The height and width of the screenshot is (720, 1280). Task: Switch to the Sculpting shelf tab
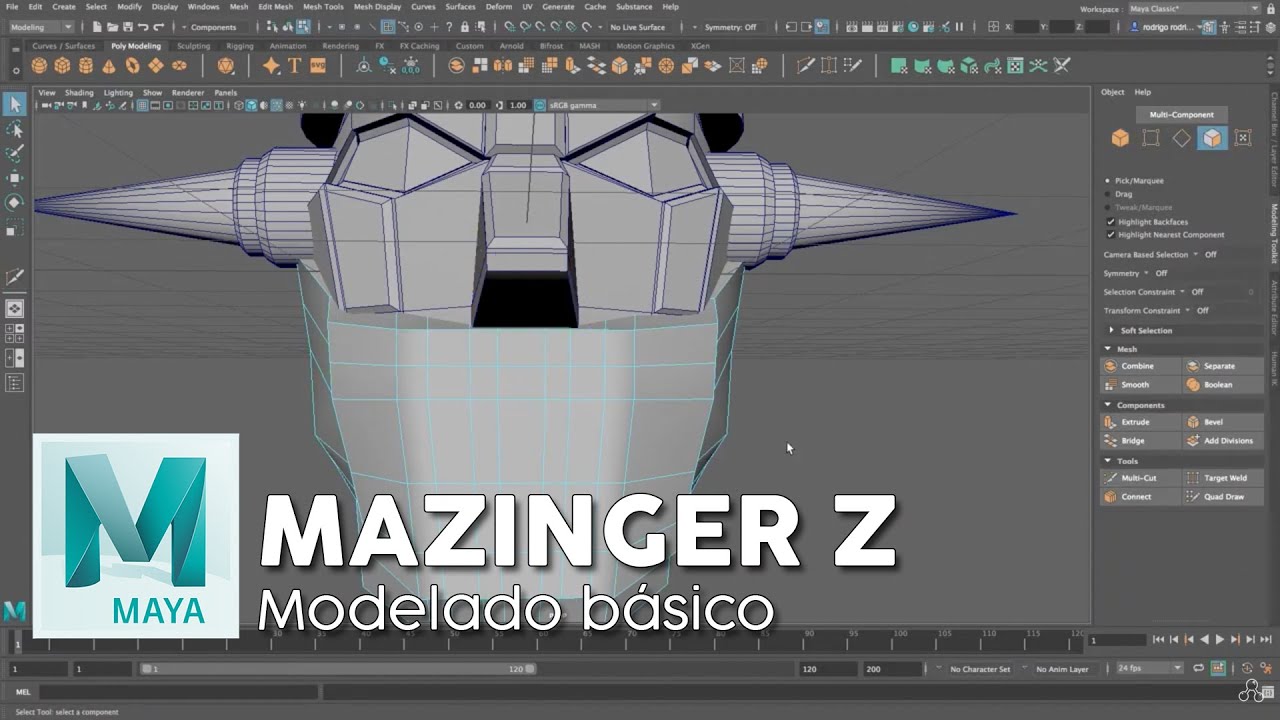193,46
